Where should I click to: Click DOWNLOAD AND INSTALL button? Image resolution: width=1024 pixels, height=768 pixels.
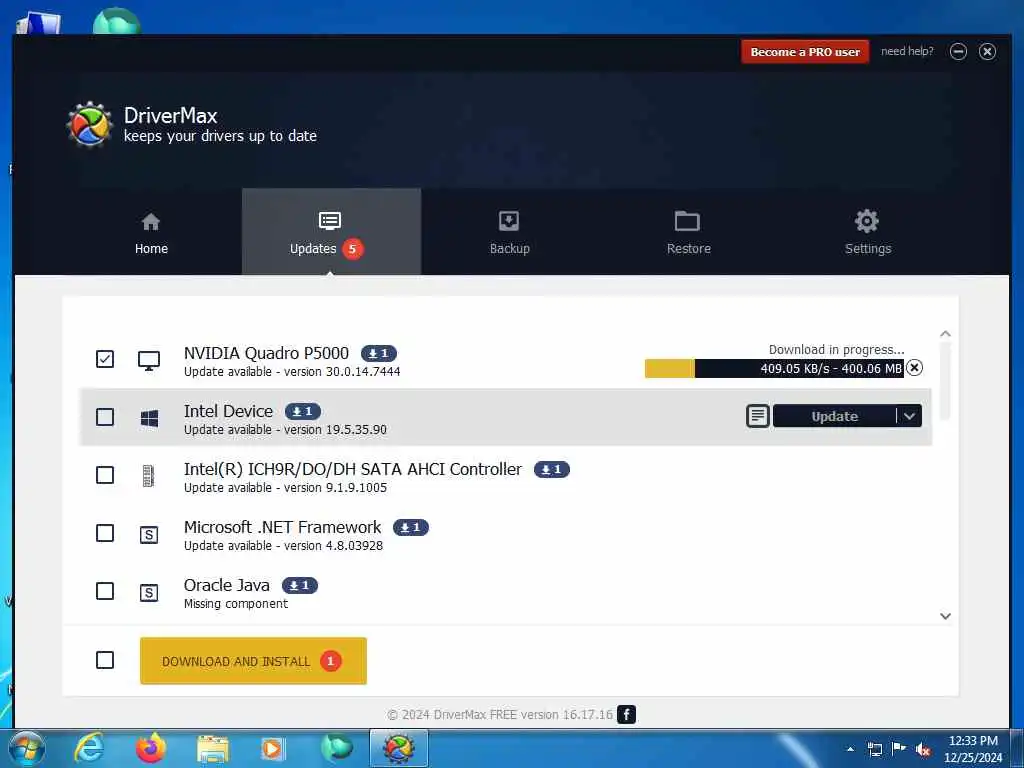(253, 661)
